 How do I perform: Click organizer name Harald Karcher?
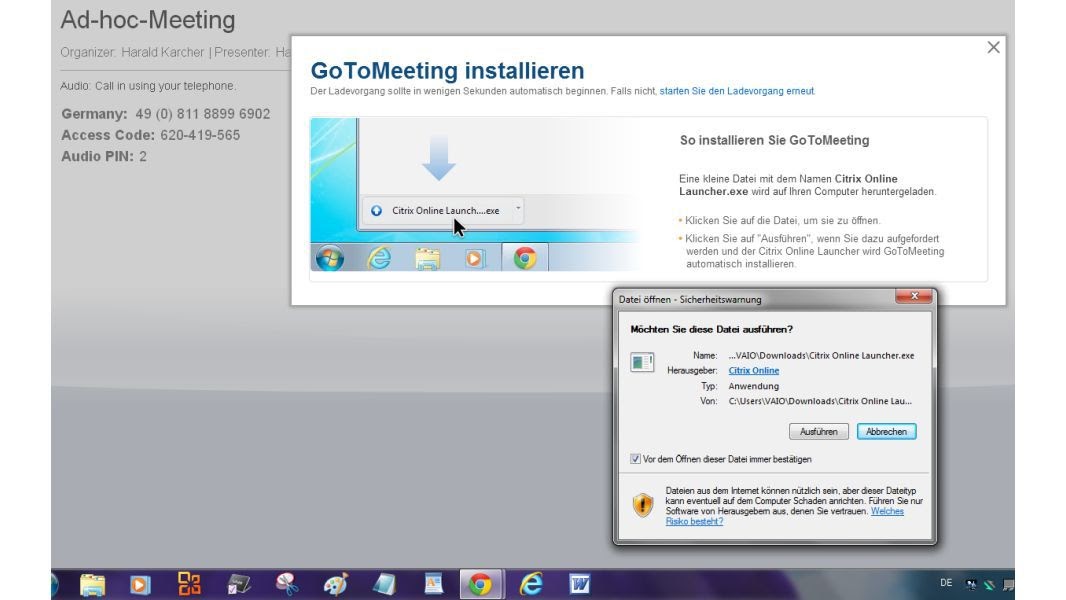(x=162, y=52)
